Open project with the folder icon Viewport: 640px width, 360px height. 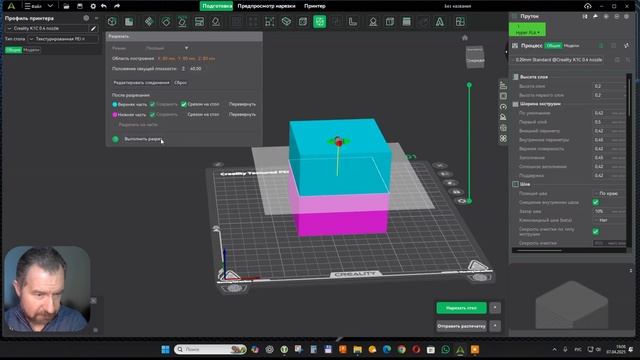(66, 6)
